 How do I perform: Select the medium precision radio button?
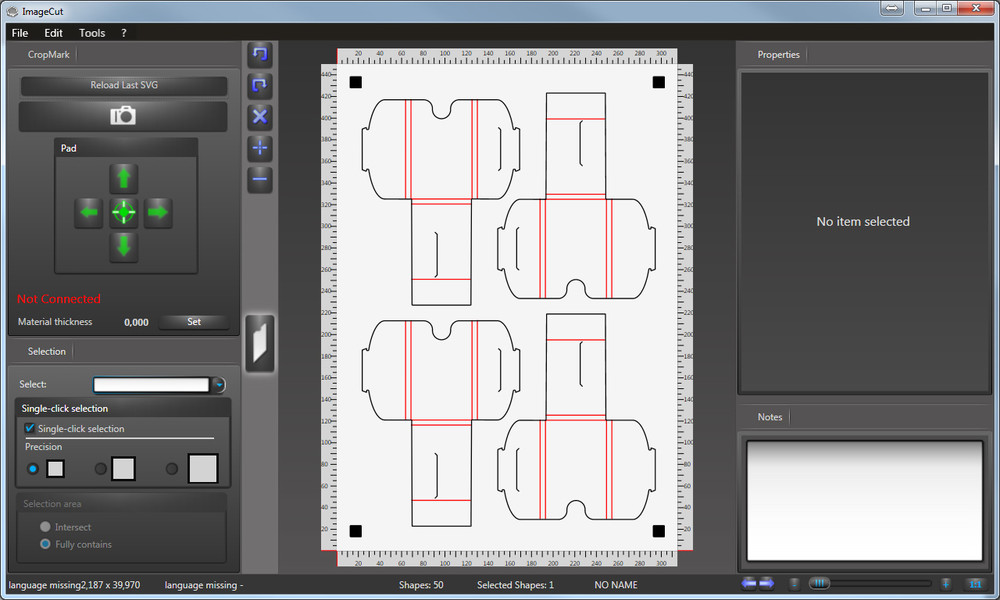click(x=100, y=468)
